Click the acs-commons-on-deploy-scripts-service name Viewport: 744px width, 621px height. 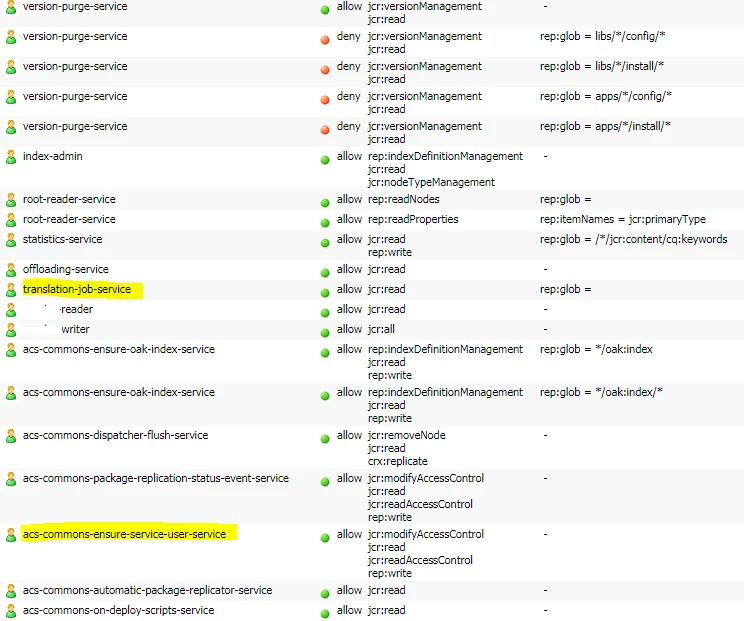[119, 610]
